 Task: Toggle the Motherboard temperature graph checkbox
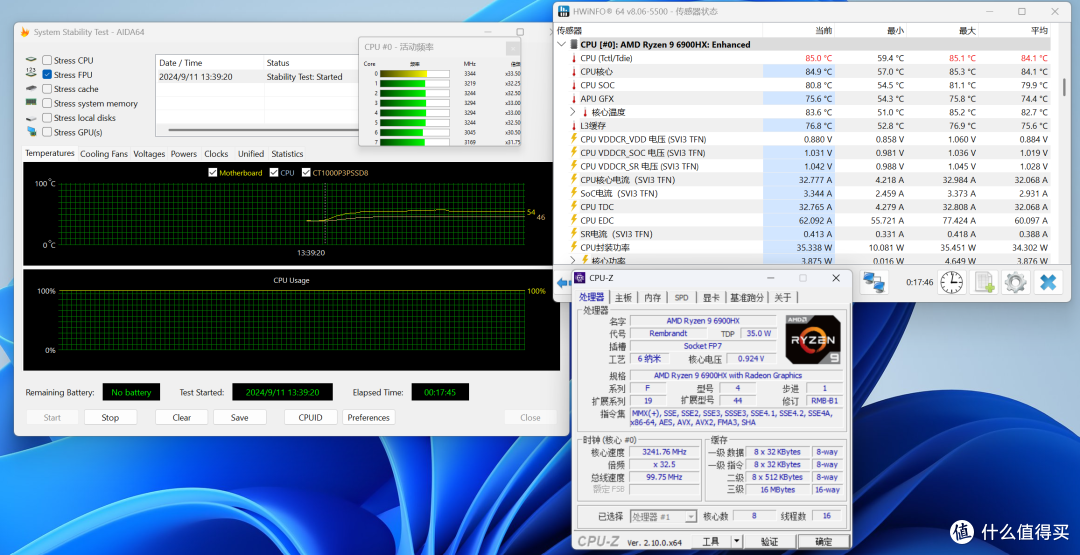coord(213,173)
